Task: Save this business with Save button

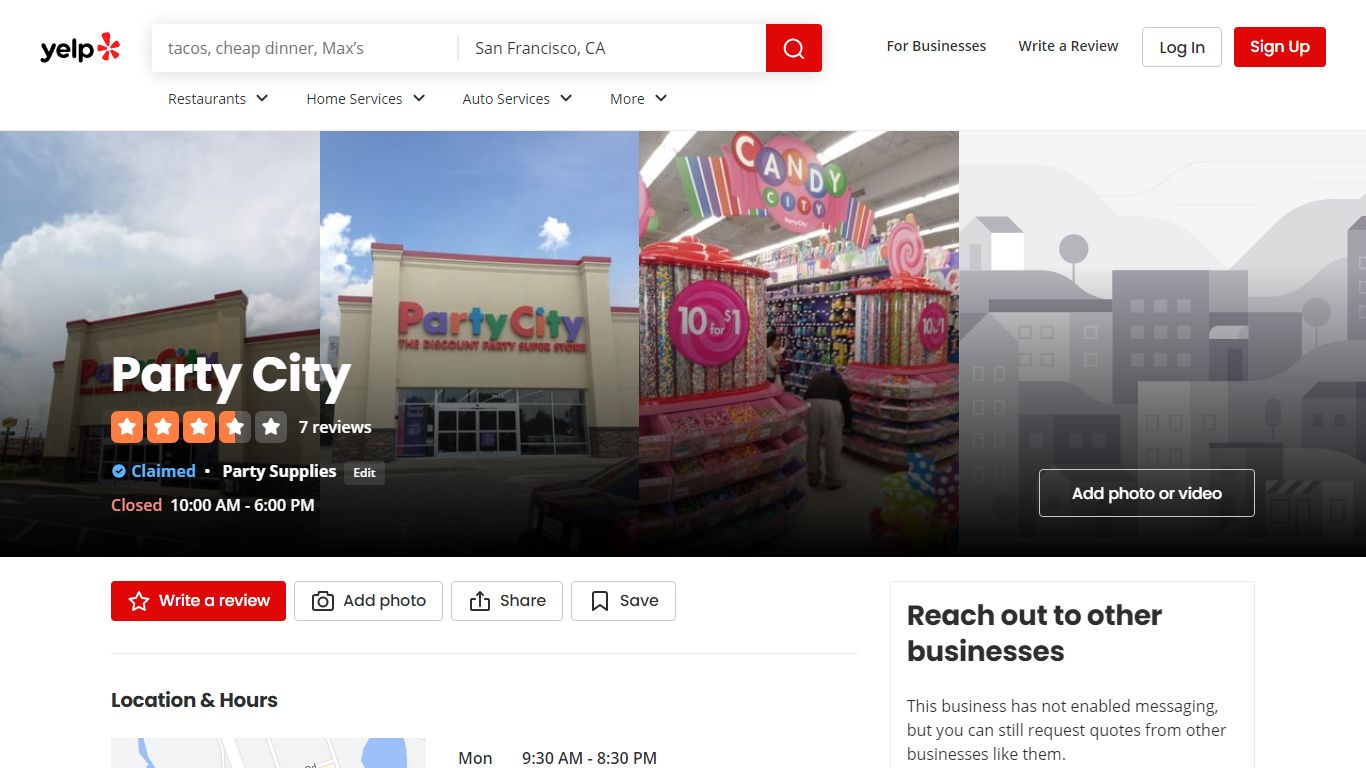Action: click(623, 601)
